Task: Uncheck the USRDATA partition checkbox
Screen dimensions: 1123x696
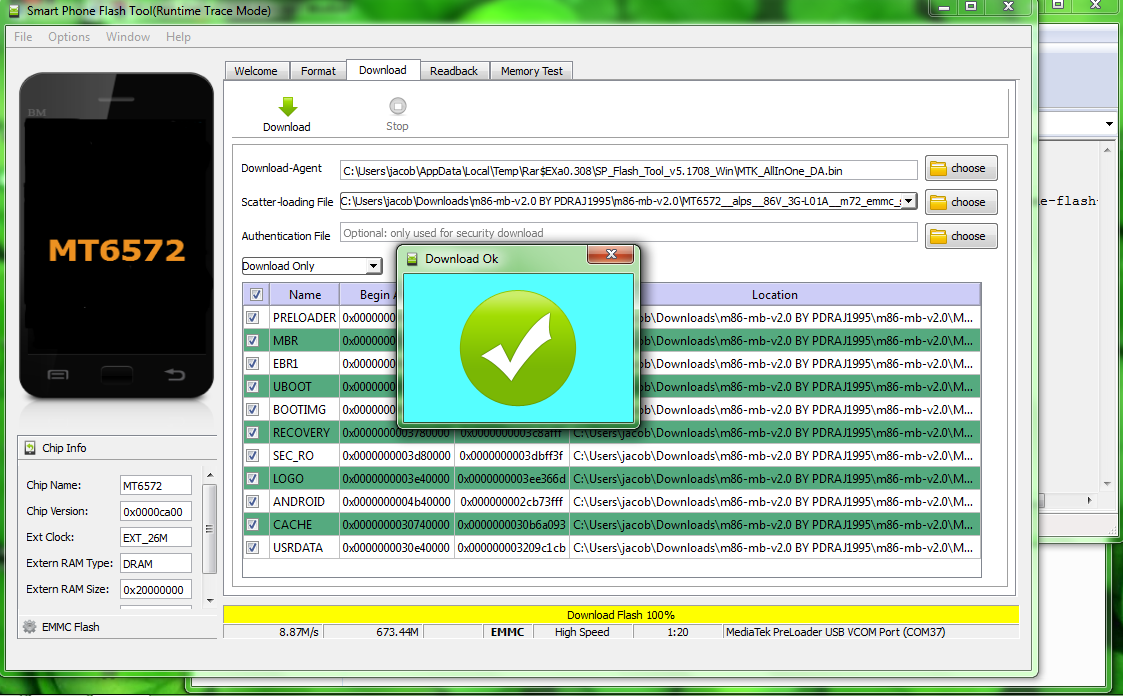Action: click(253, 547)
